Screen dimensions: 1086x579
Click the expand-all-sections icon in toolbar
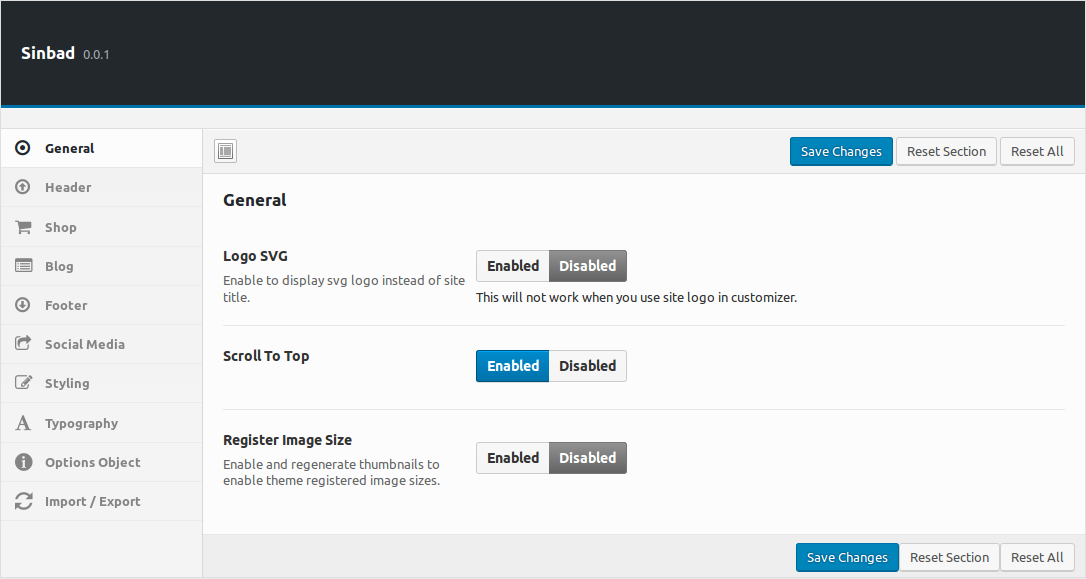tap(226, 151)
